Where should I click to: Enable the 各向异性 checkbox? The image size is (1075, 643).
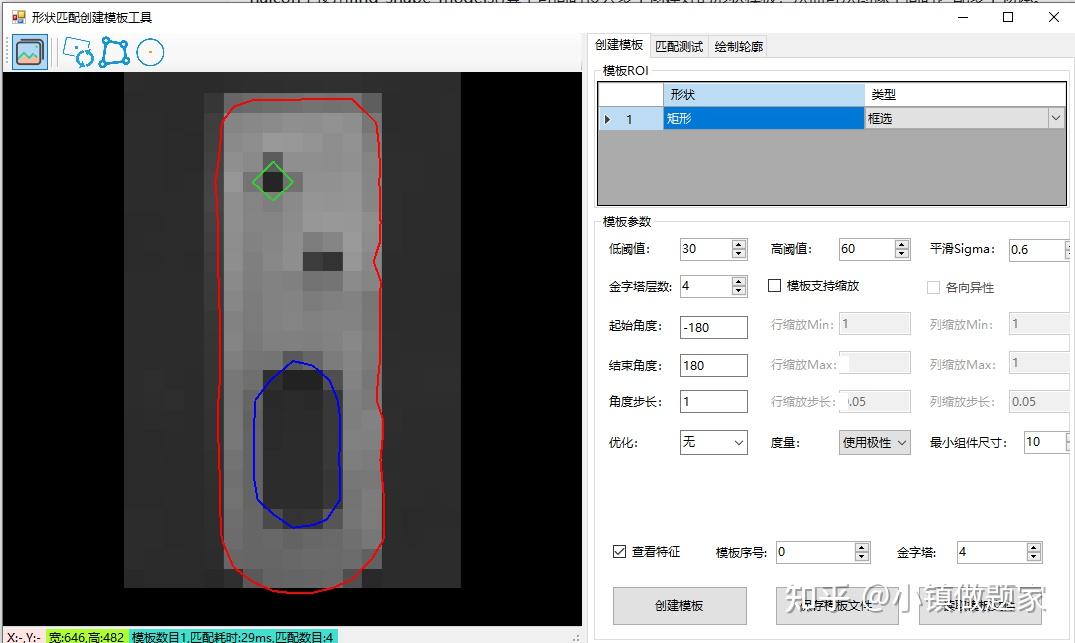933,287
